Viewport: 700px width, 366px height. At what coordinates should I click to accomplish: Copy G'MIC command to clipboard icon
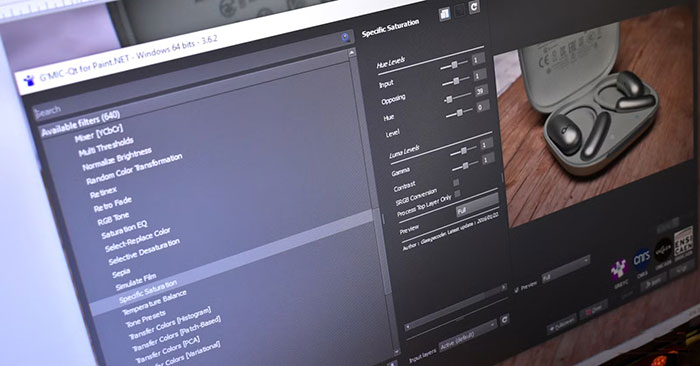point(444,14)
